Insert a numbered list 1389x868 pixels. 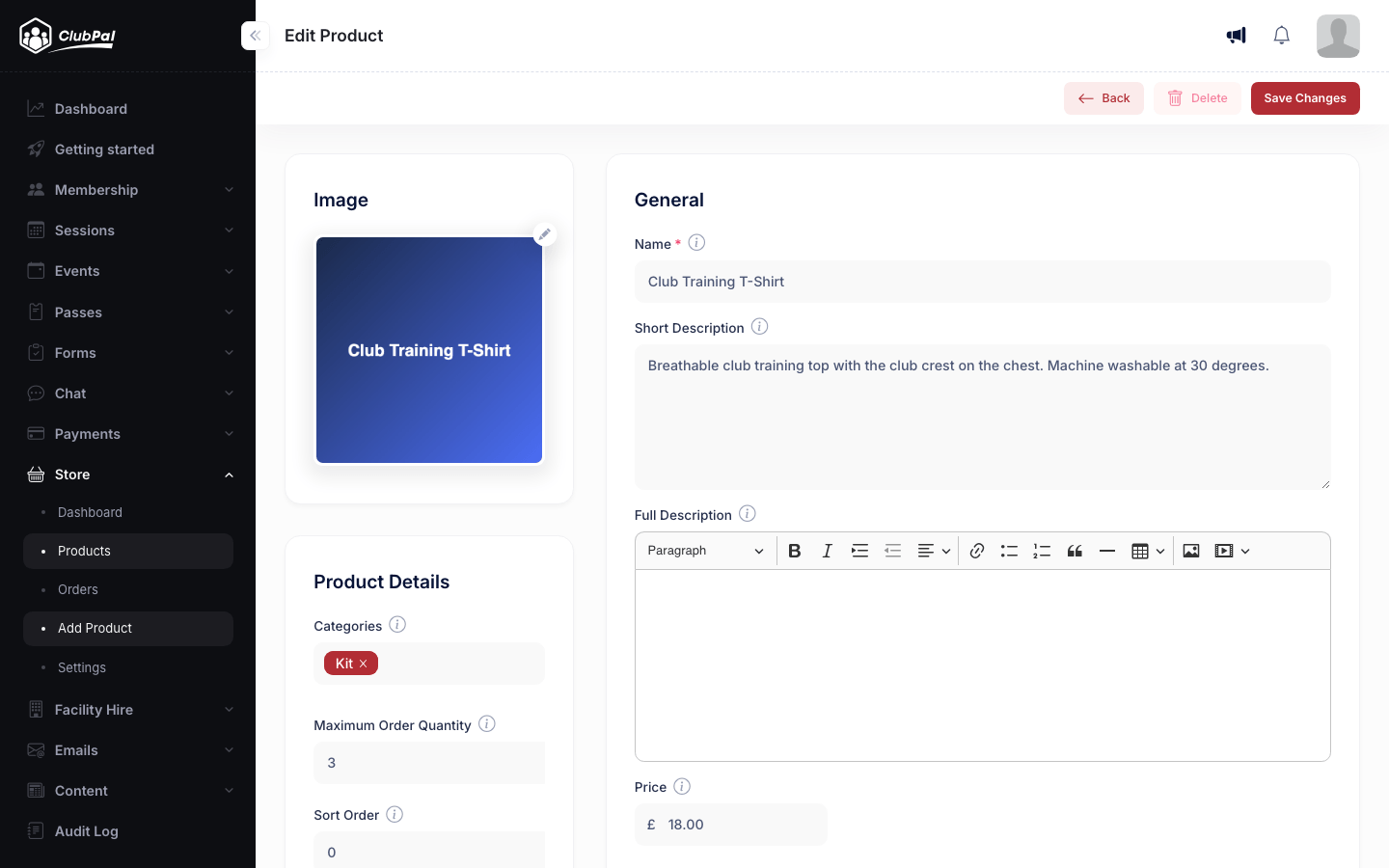[1042, 551]
